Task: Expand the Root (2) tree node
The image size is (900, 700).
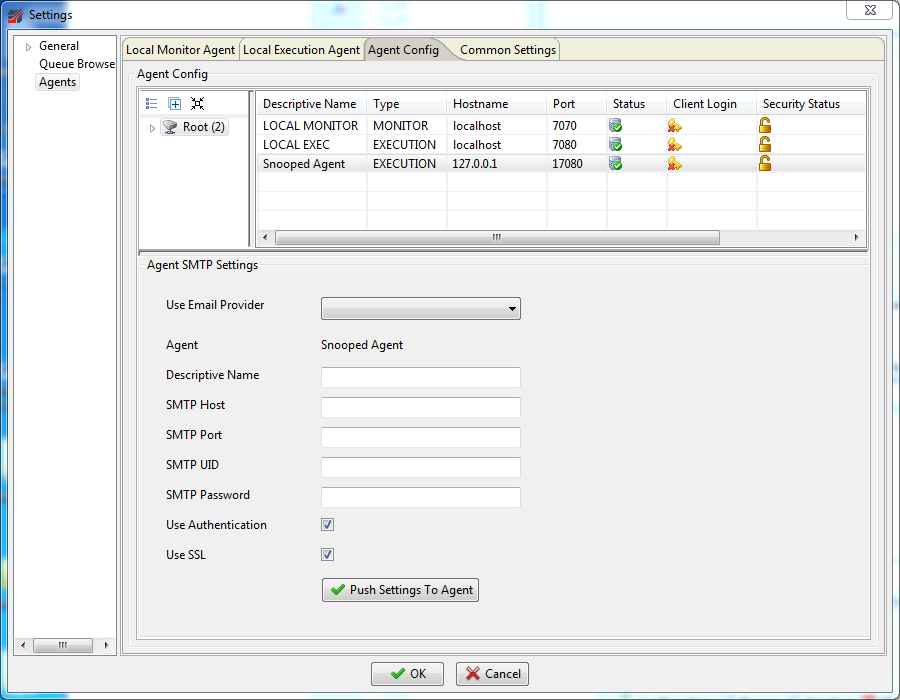Action: tap(153, 128)
